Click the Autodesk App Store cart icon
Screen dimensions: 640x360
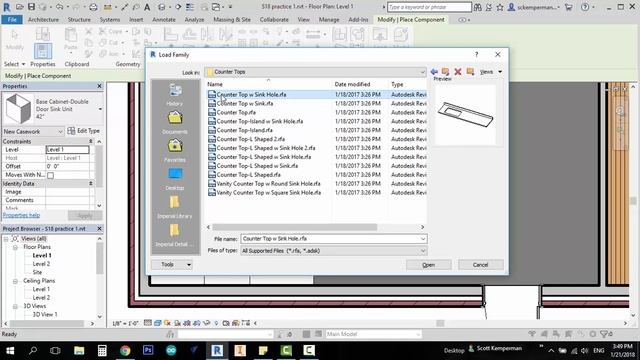(x=568, y=7)
